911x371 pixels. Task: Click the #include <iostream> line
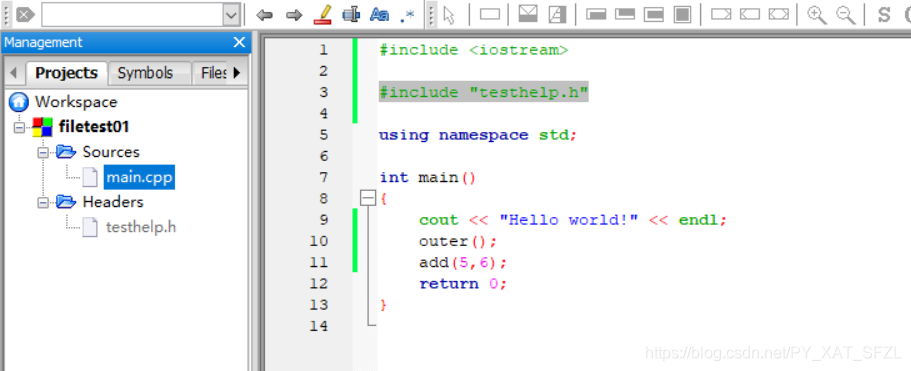474,50
